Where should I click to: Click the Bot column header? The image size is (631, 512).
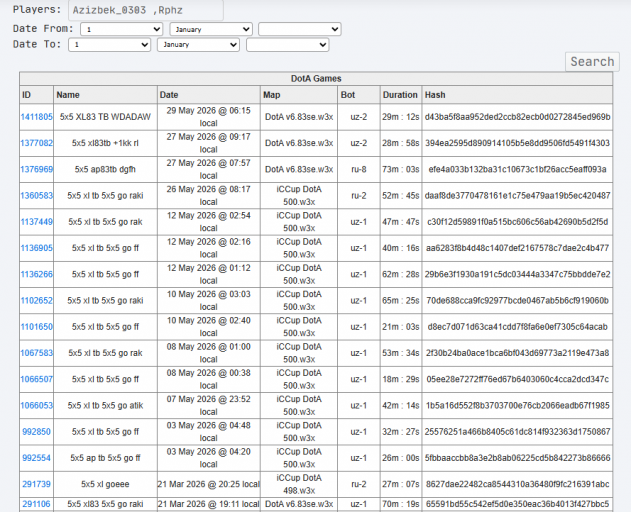(x=359, y=95)
